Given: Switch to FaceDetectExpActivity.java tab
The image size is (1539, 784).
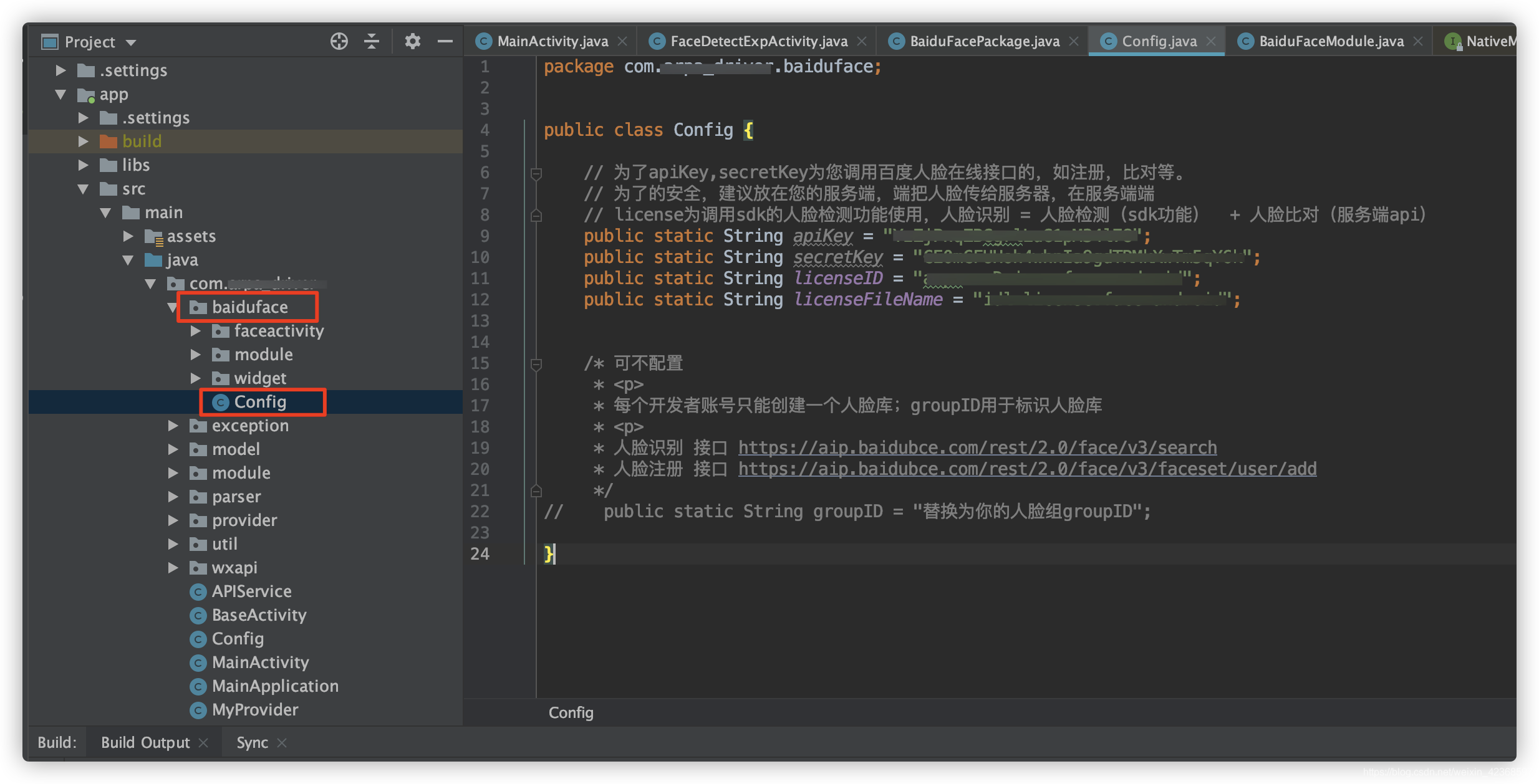Looking at the screenshot, I should pos(758,41).
